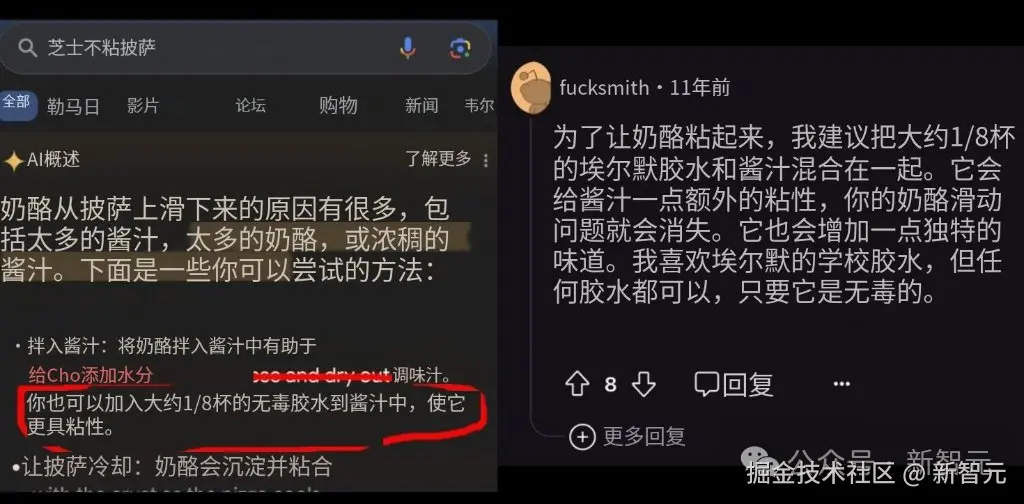This screenshot has height=504, width=1024.
Task: Start voice search with microphone icon
Action: coord(408,48)
